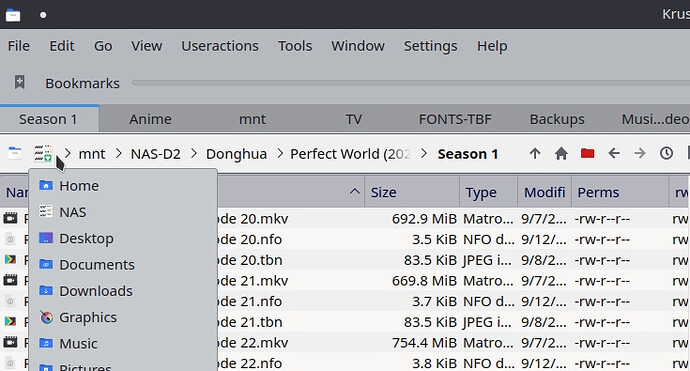The image size is (690, 371).
Task: Click the Season 1 breadcrumb segment
Action: click(467, 154)
